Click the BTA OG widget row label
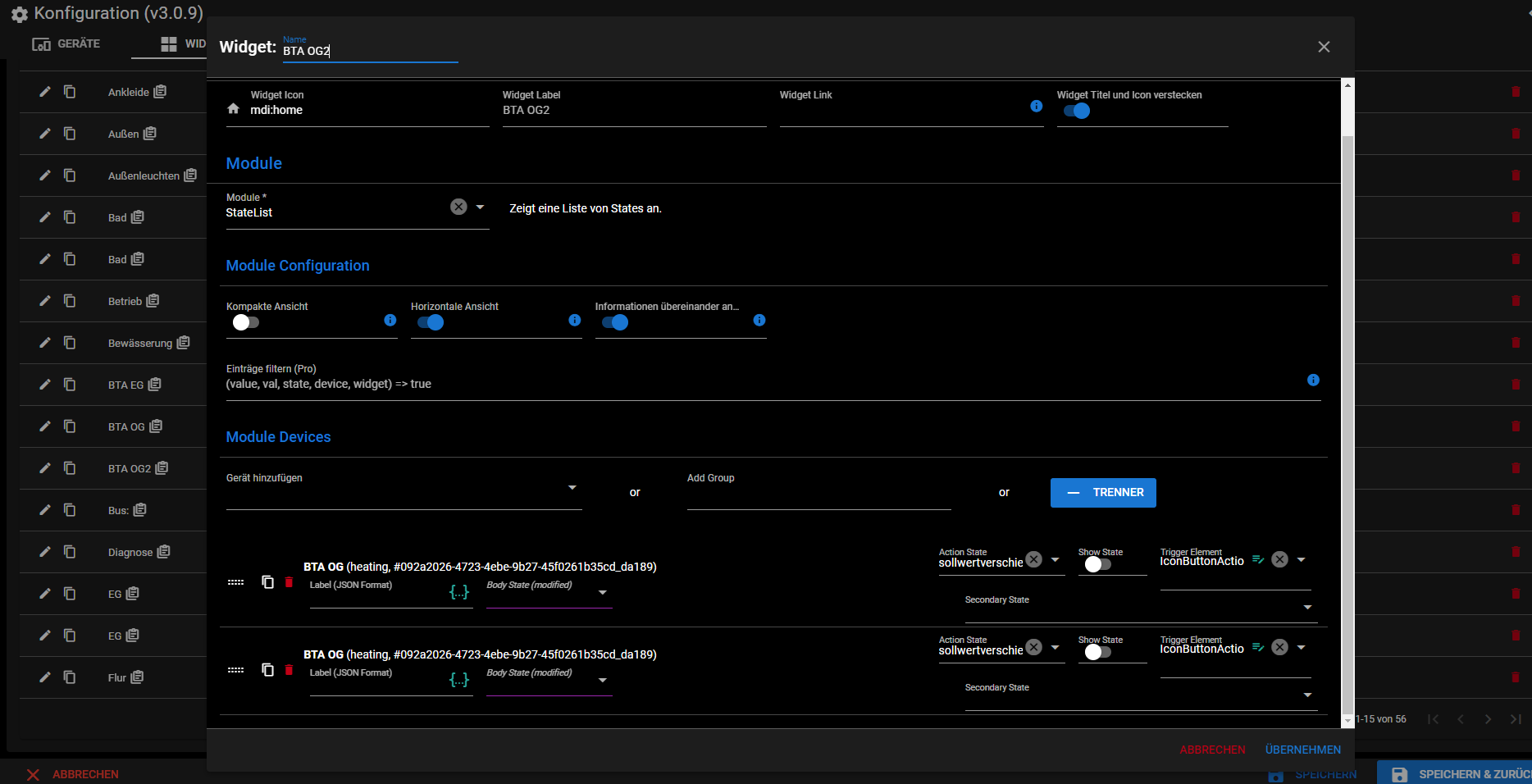Screen dimensions: 1532x784 click(x=126, y=426)
